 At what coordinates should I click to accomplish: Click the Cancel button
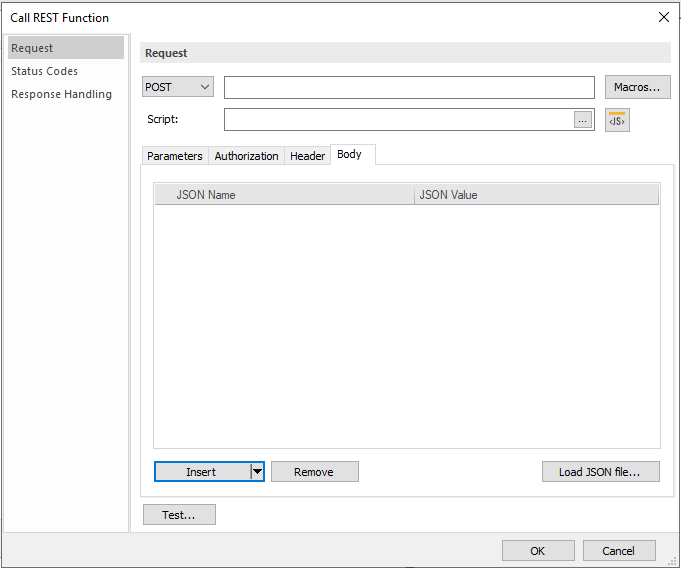click(x=619, y=550)
